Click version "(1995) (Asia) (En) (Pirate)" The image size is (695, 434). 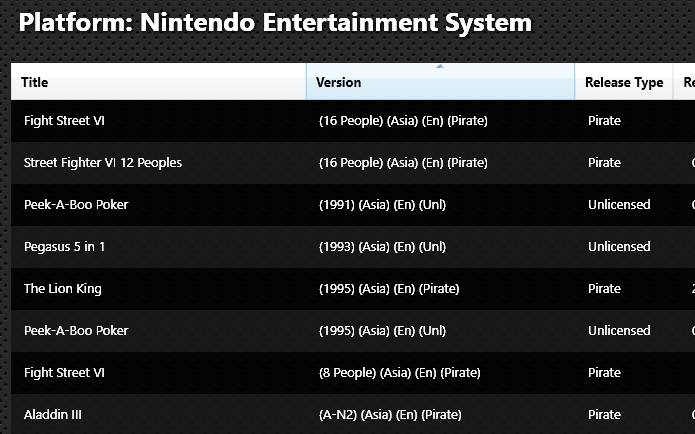coord(389,289)
